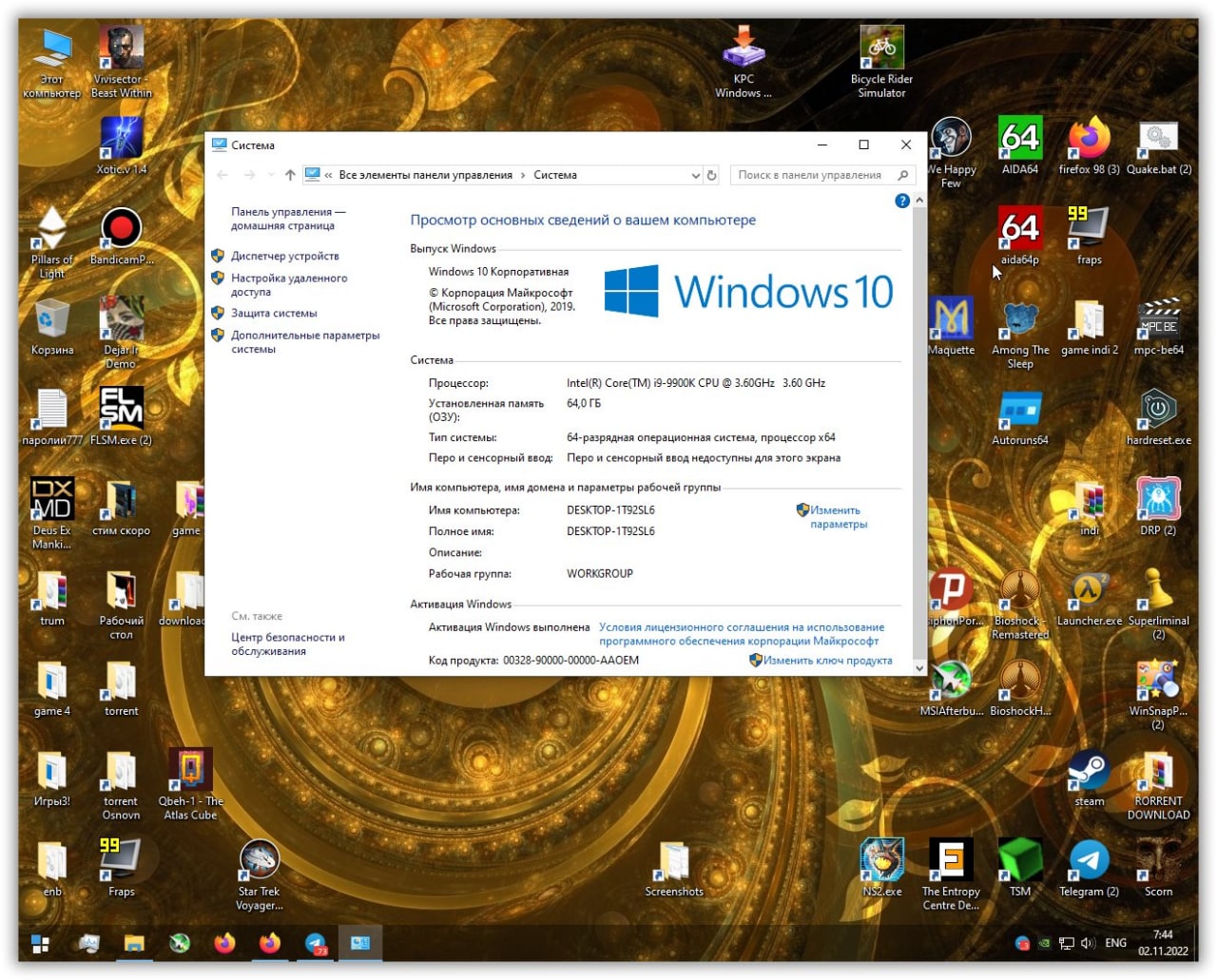Open the Корзина recycle bin
Image resolution: width=1217 pixels, height=980 pixels.
pos(52,326)
